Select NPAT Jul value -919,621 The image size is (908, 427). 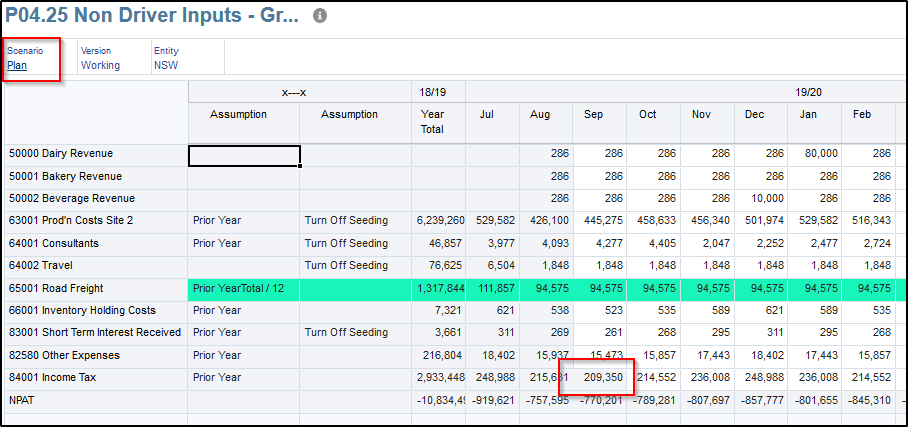[492, 400]
